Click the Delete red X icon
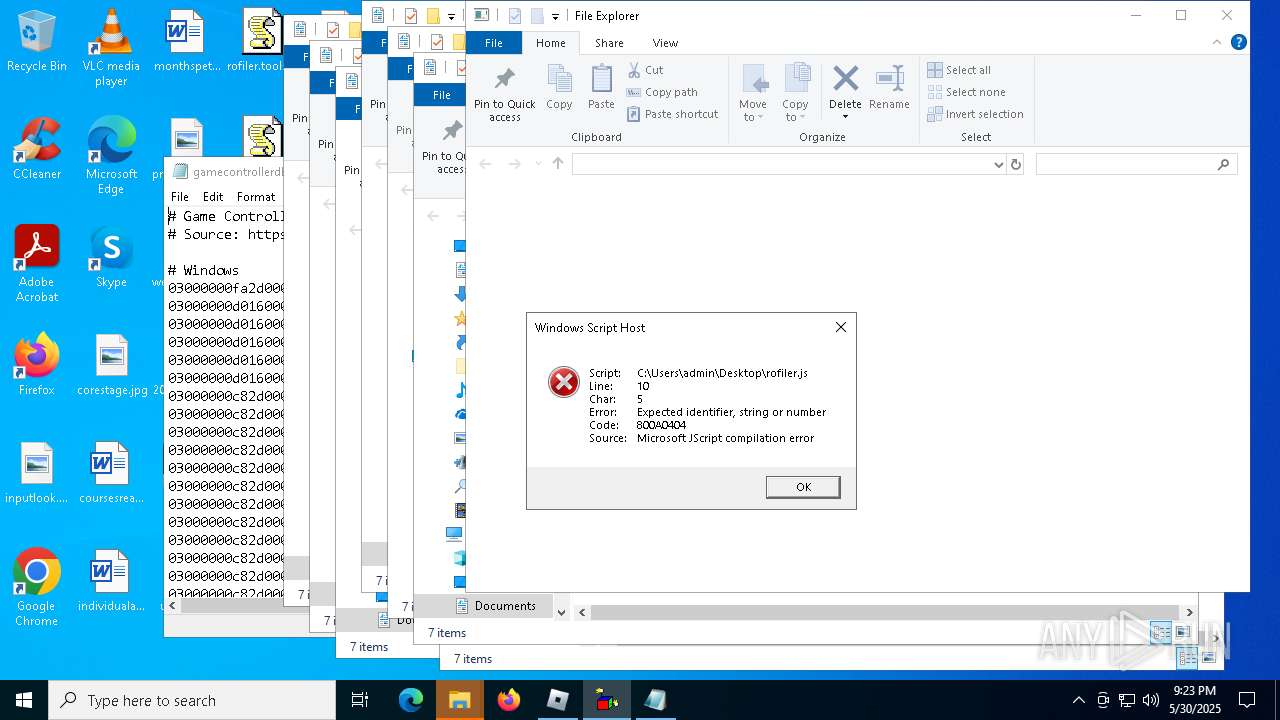The height and width of the screenshot is (720, 1280). (845, 78)
